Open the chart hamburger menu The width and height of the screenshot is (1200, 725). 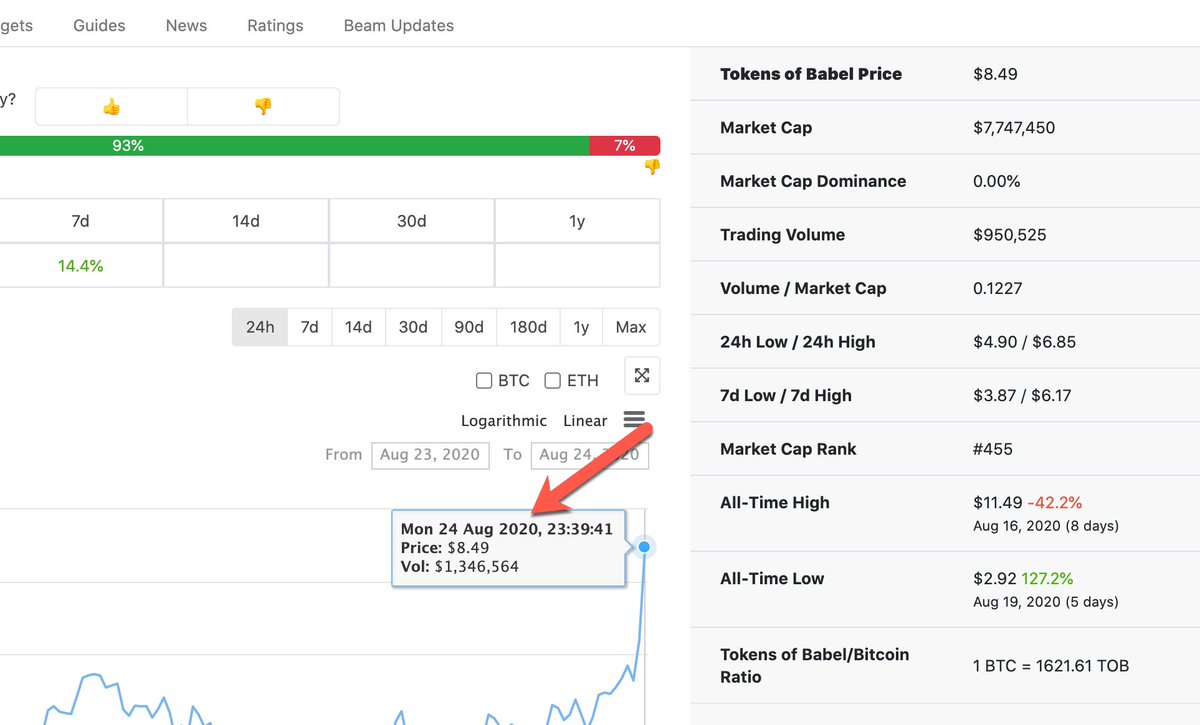pos(634,419)
